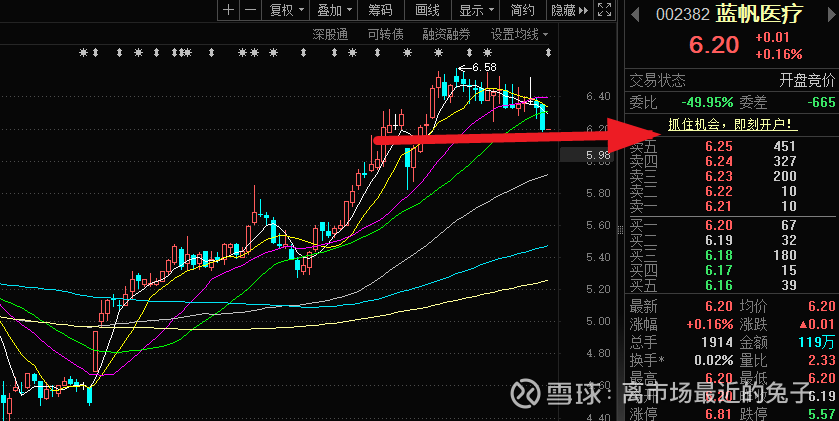Click the 换手 0.02% value
The width and height of the screenshot is (839, 421).
[714, 360]
